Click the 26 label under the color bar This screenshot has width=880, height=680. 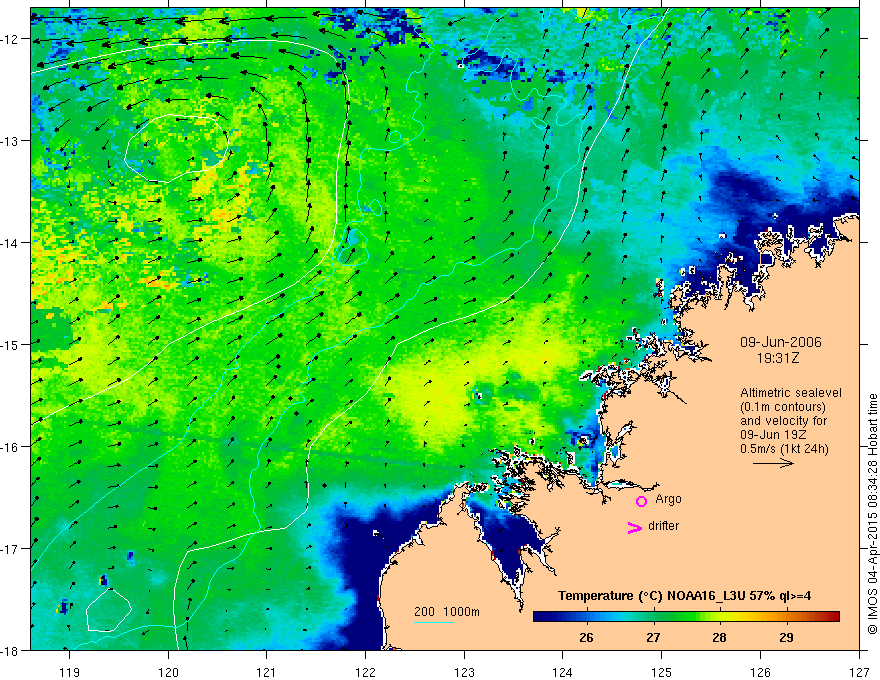coord(586,637)
